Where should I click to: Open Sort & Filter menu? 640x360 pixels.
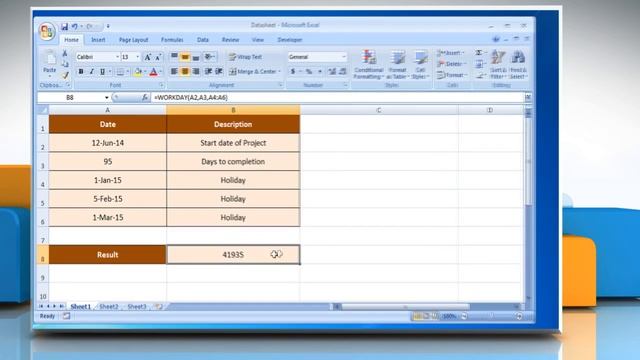point(498,64)
